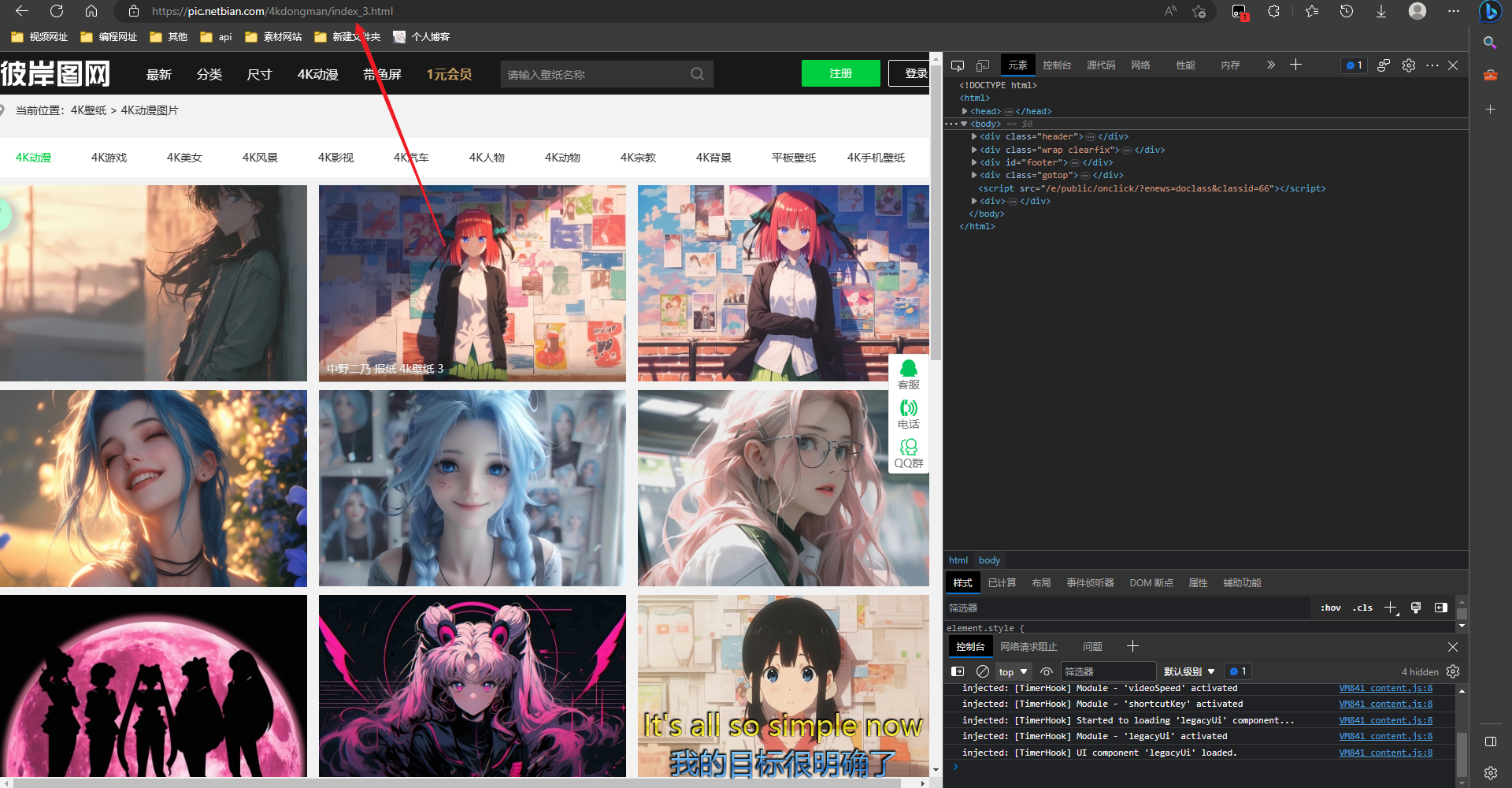Open the favorites list
The height and width of the screenshot is (788, 1512).
pyautogui.click(x=1311, y=11)
